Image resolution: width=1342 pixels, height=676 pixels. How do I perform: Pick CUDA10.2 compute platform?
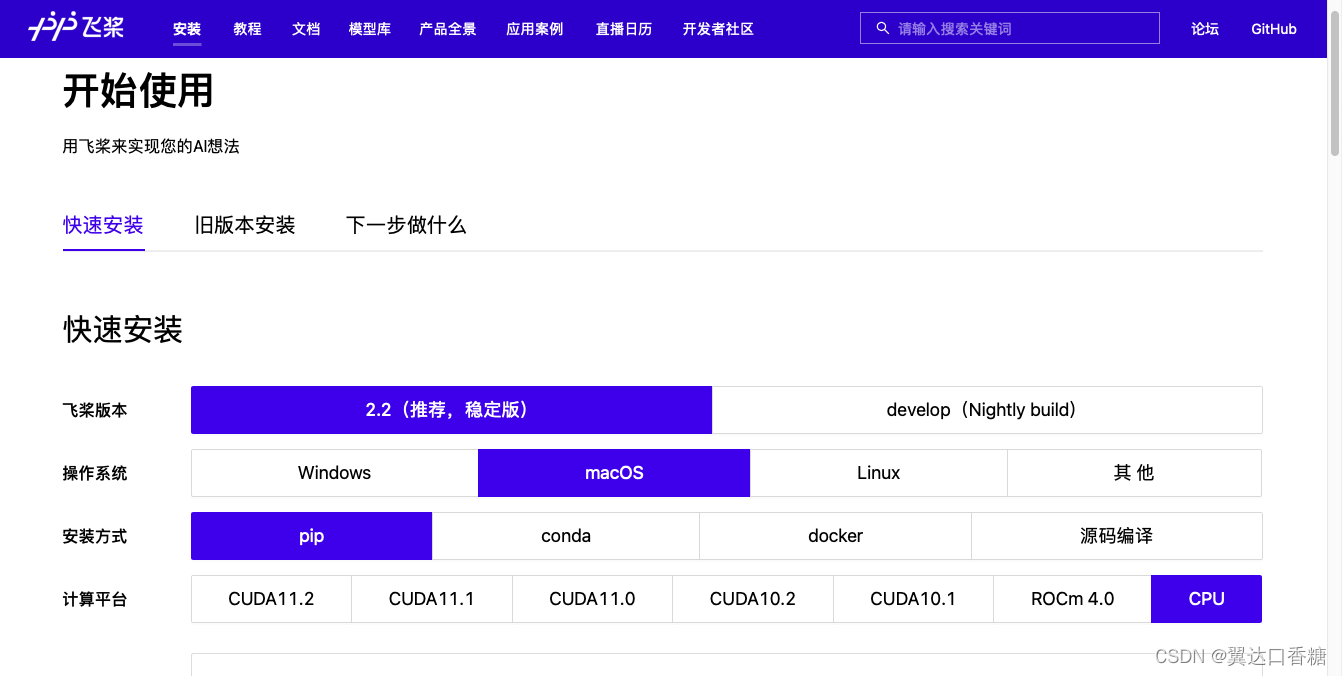[753, 599]
